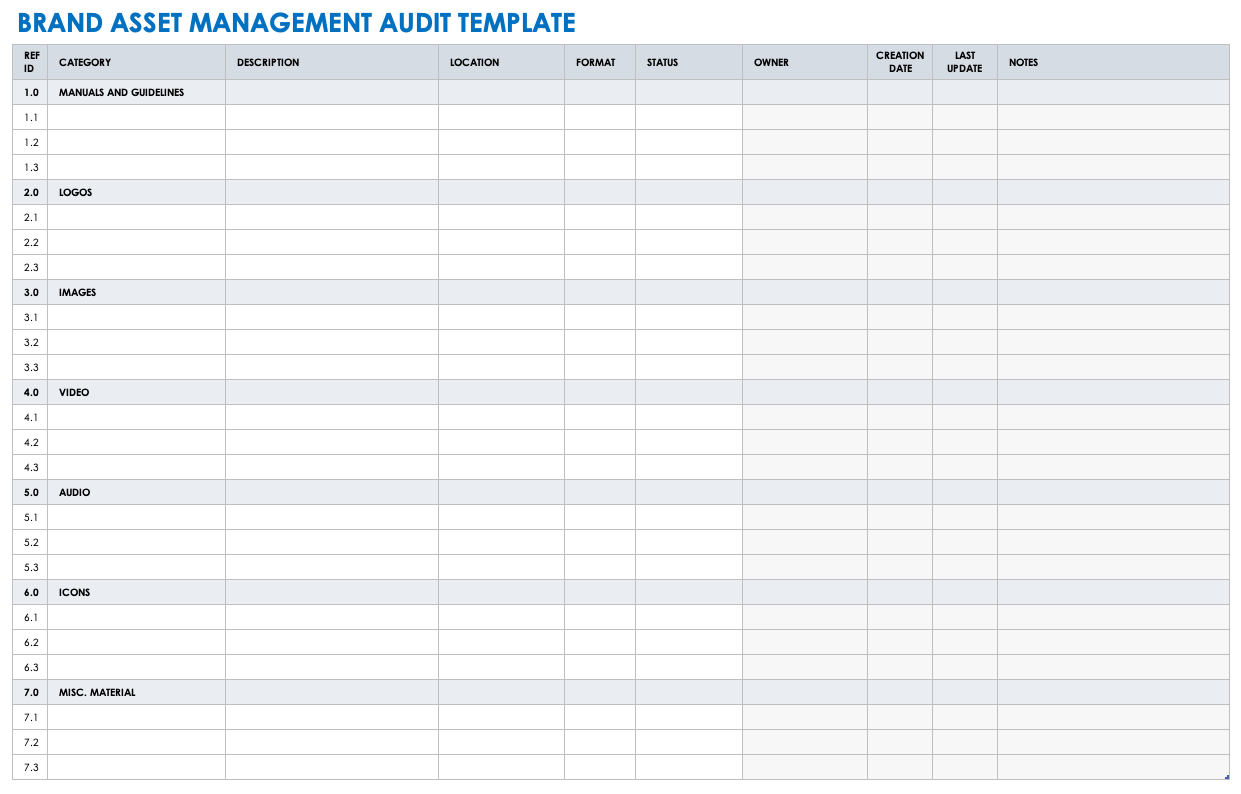This screenshot has height=794, width=1241.
Task: Select the description cell in row 2.2
Action: [331, 242]
